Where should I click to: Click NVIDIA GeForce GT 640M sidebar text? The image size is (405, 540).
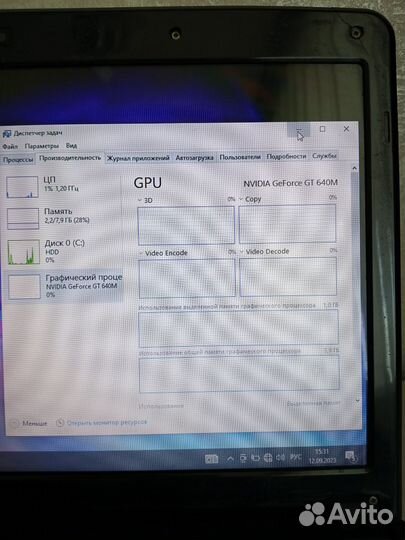click(x=82, y=286)
